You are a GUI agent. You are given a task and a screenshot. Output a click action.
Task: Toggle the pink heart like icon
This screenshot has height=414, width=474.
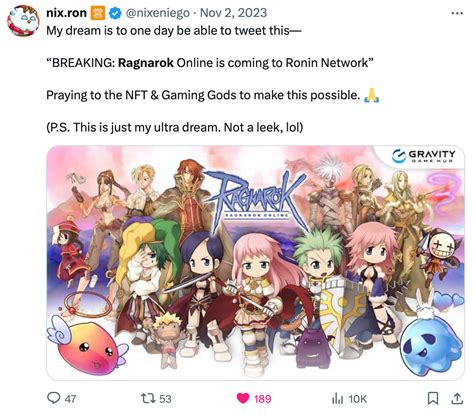click(243, 398)
